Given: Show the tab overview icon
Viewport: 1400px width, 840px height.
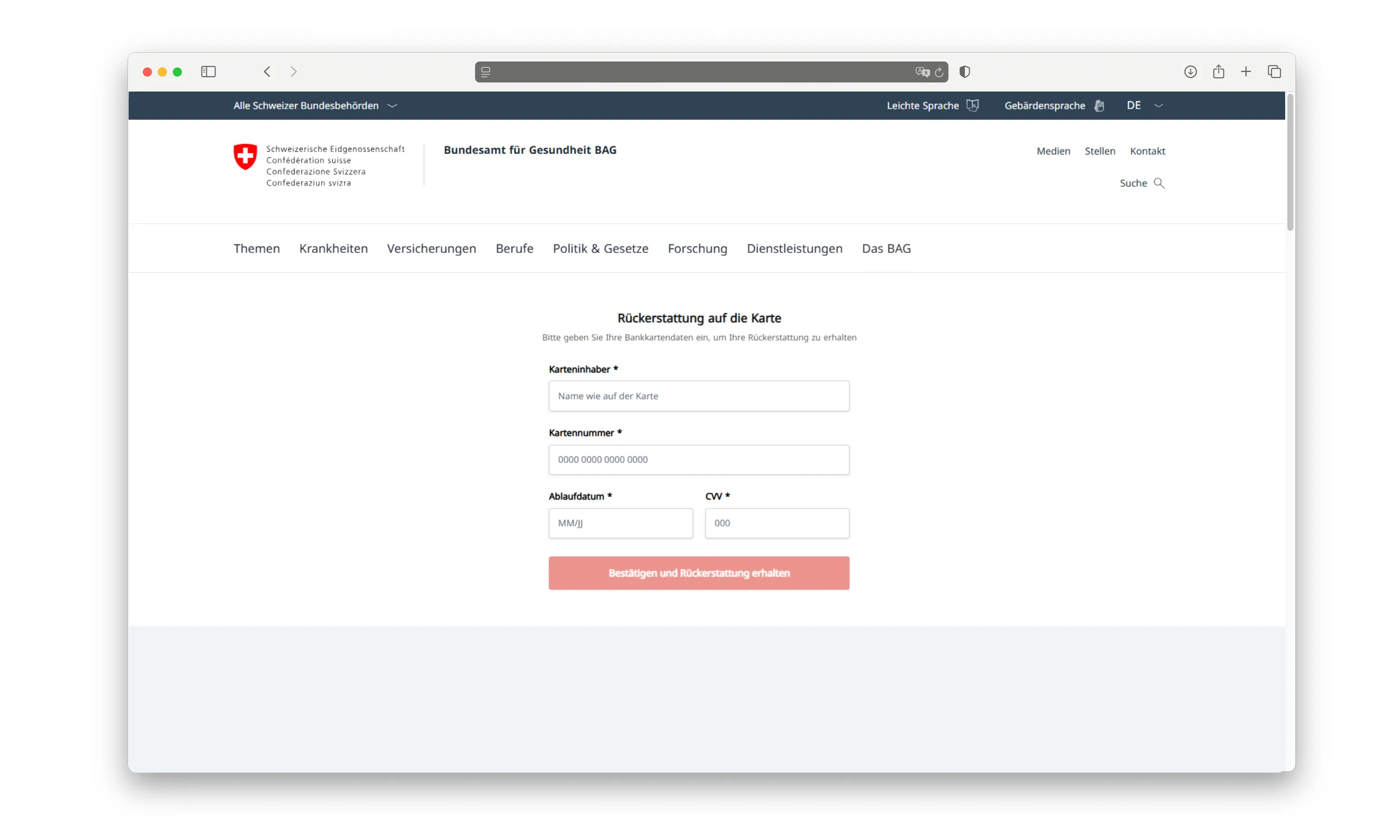Looking at the screenshot, I should coord(1274,72).
